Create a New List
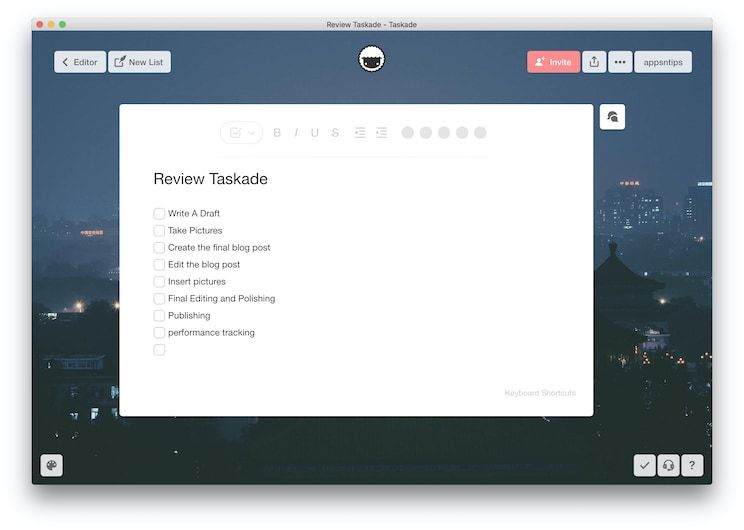744x530 pixels. coord(139,62)
